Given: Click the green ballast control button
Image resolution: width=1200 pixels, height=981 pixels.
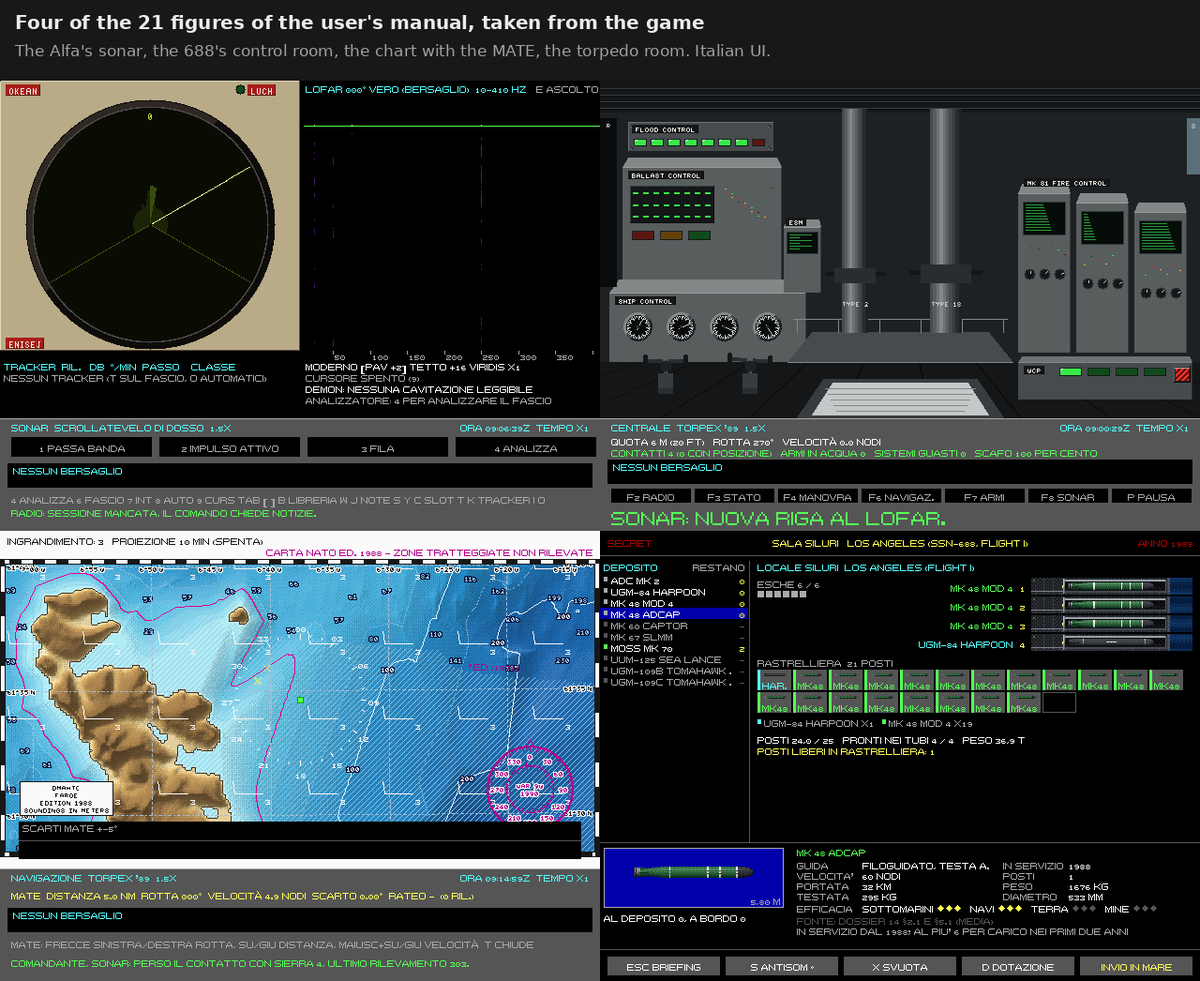Looking at the screenshot, I should pos(699,236).
